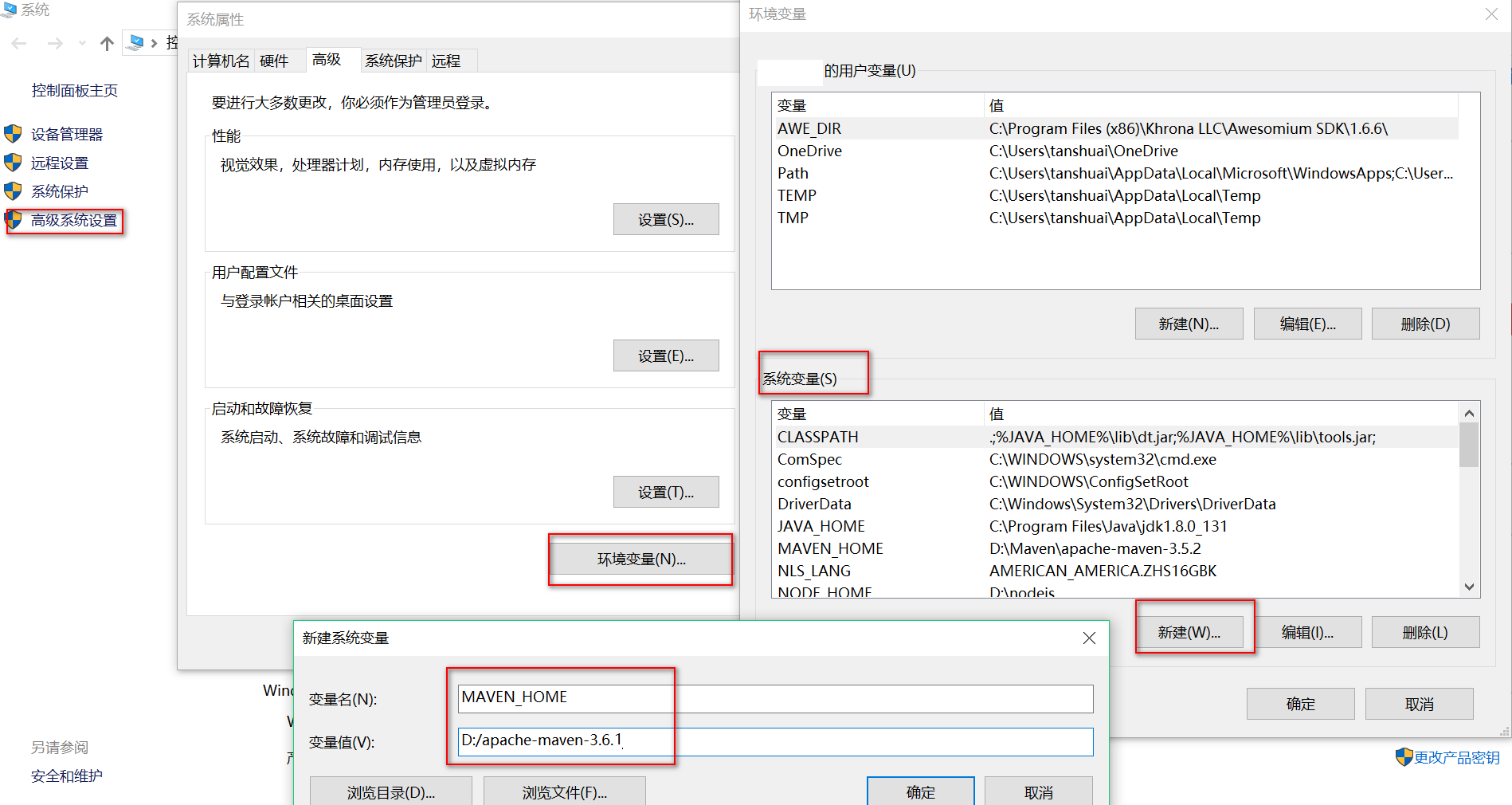The height and width of the screenshot is (805, 1512).
Task: Click the system variables scroll up arrow
Action: coord(1469,413)
